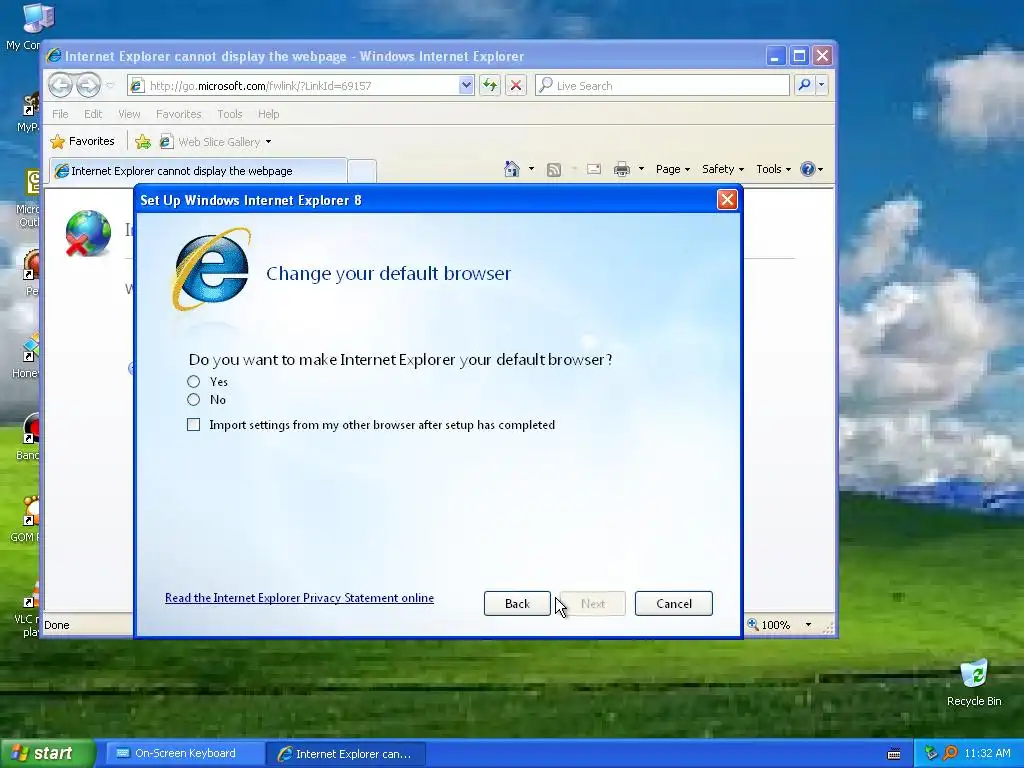This screenshot has width=1024, height=768.
Task: Open a new blank tab
Action: point(362,171)
